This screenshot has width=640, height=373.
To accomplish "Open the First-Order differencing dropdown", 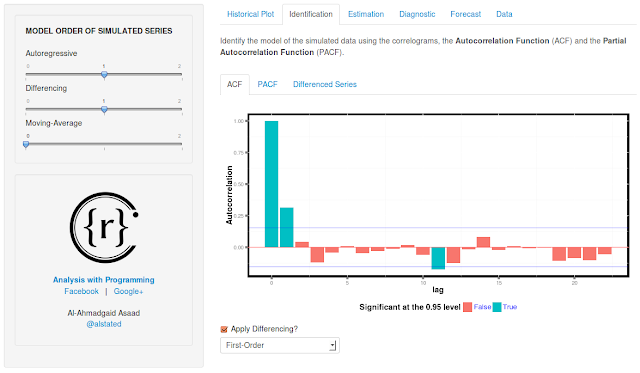I will coord(280,345).
